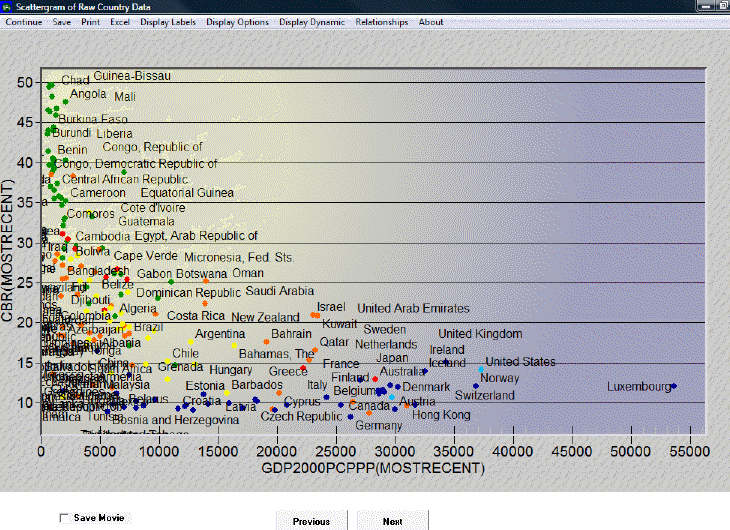Click the About menu item
Image resolution: width=730 pixels, height=530 pixels.
tap(431, 22)
